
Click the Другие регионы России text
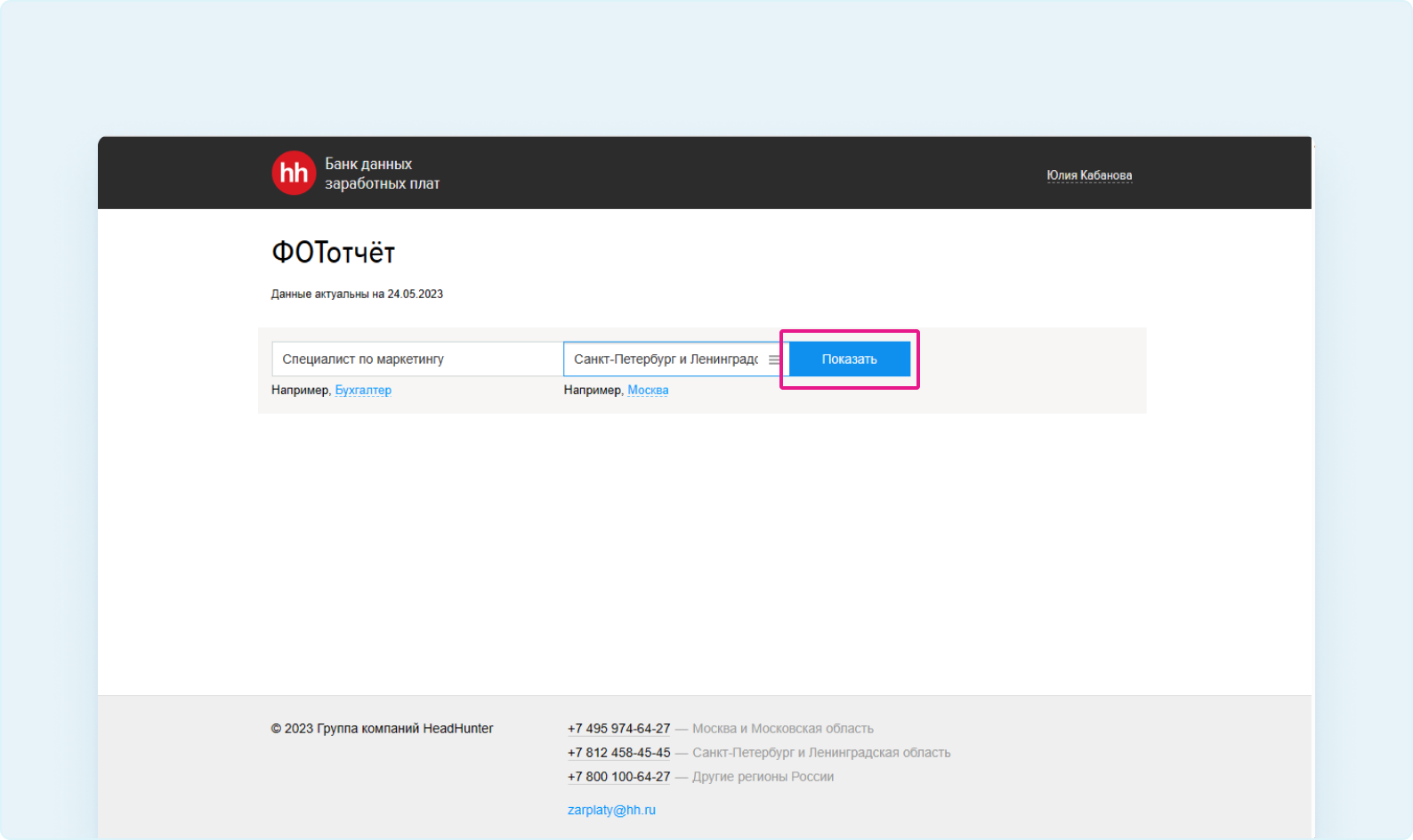pos(763,777)
